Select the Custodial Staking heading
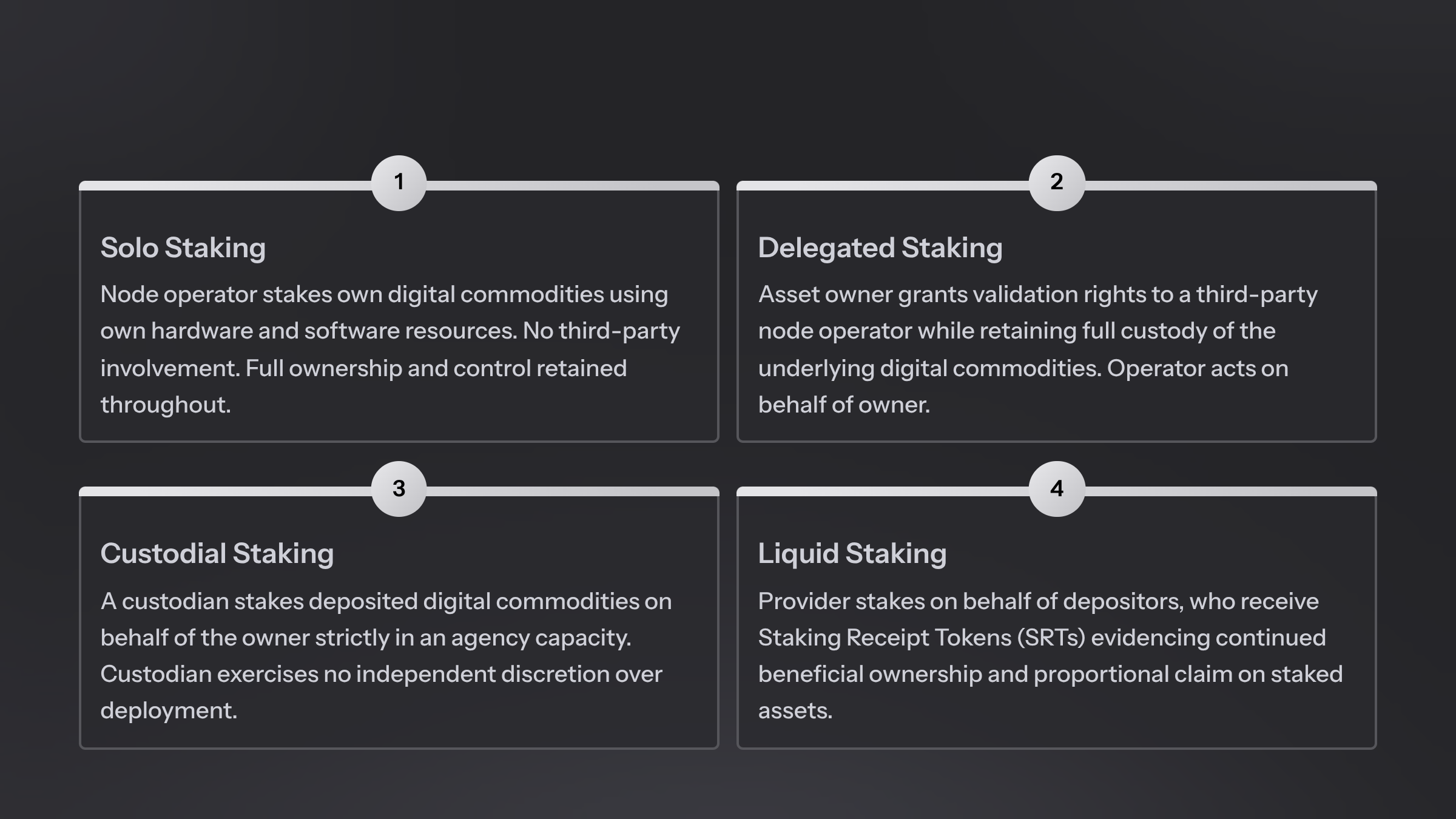The width and height of the screenshot is (1456, 819). [x=217, y=554]
